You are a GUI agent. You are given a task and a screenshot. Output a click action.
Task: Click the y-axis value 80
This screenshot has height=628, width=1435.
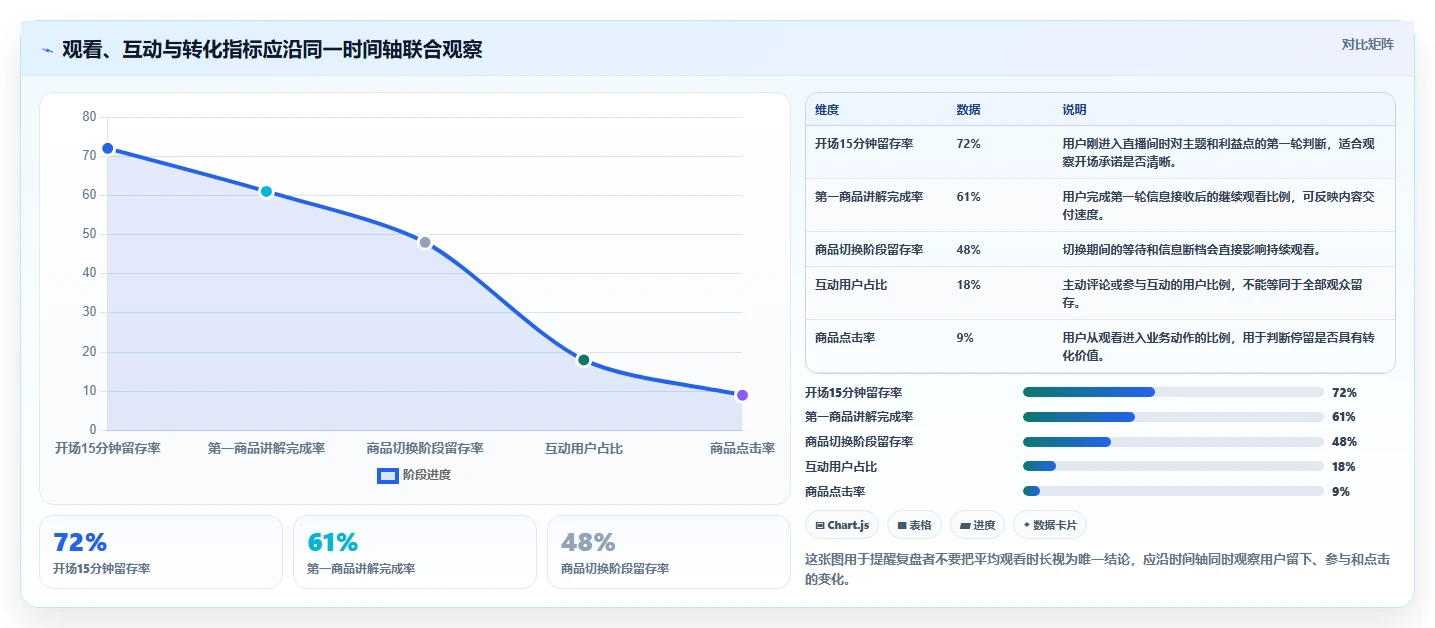pos(89,117)
